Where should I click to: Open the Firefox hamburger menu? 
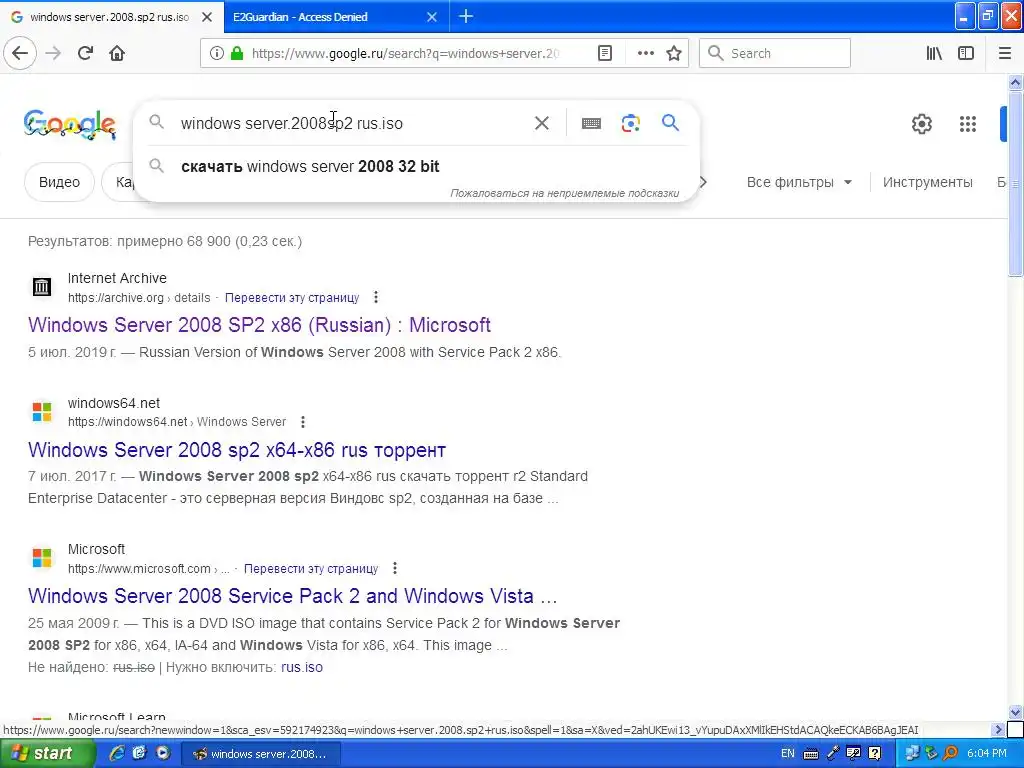click(1005, 54)
